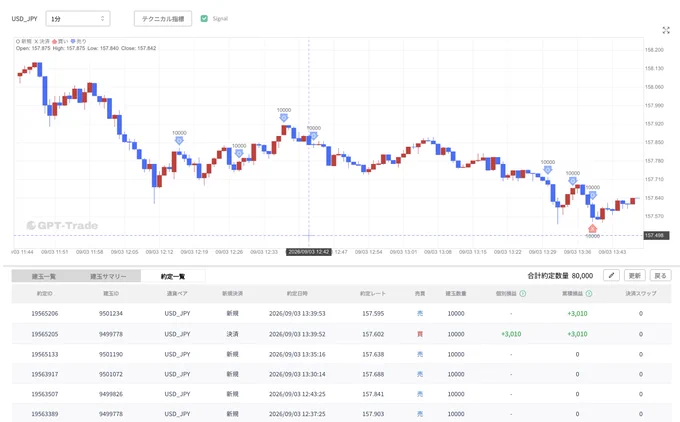The width and height of the screenshot is (680, 422).
Task: Click the sell marker near 12:12
Action: (179, 141)
